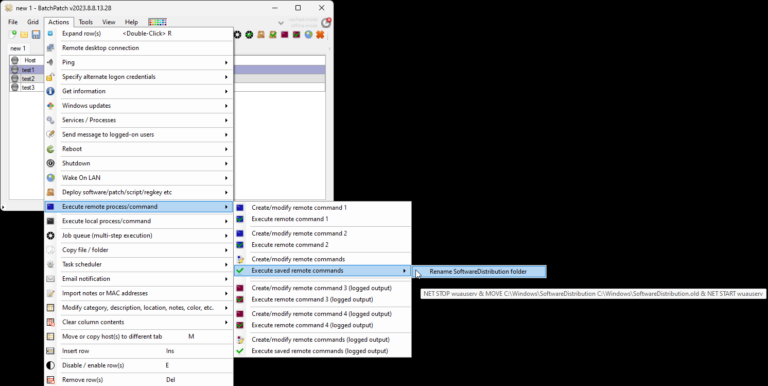Open the View menu

(109, 22)
